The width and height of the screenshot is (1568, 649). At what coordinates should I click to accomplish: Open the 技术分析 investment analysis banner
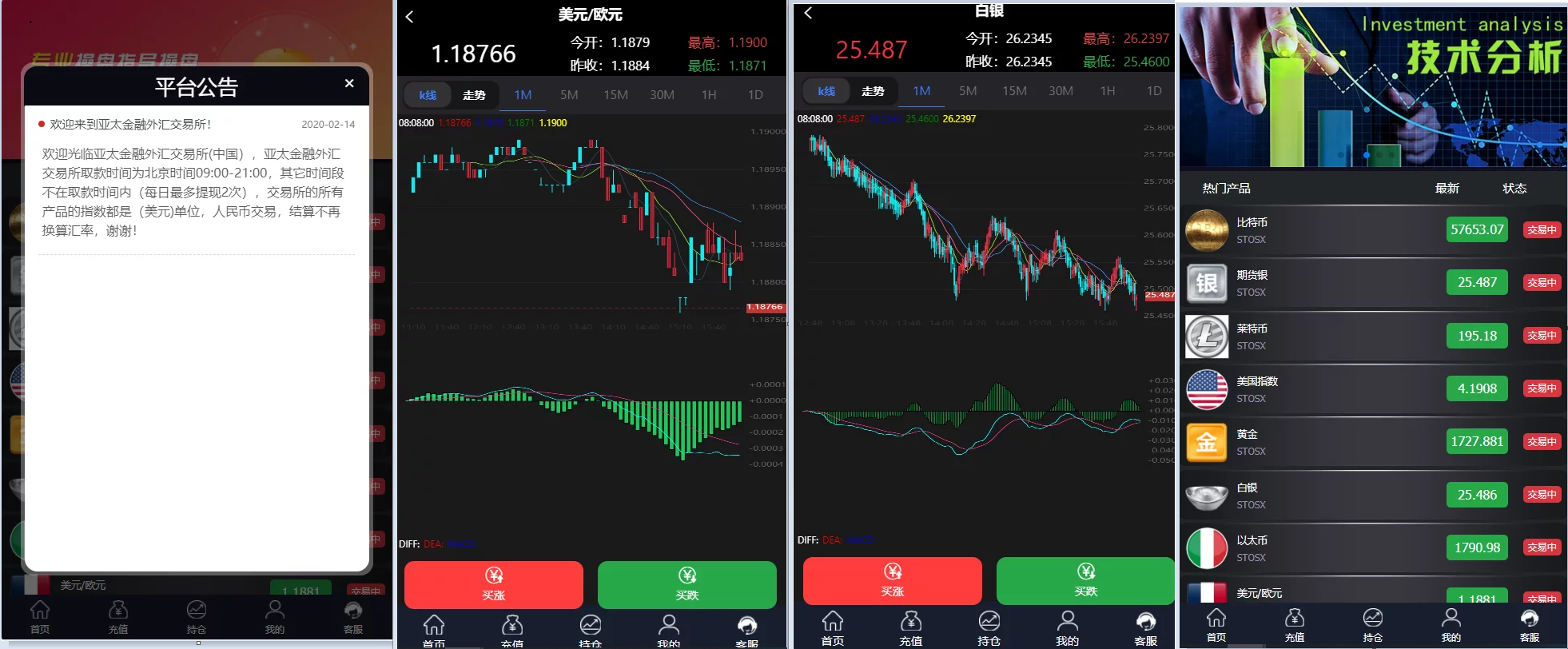(1372, 88)
